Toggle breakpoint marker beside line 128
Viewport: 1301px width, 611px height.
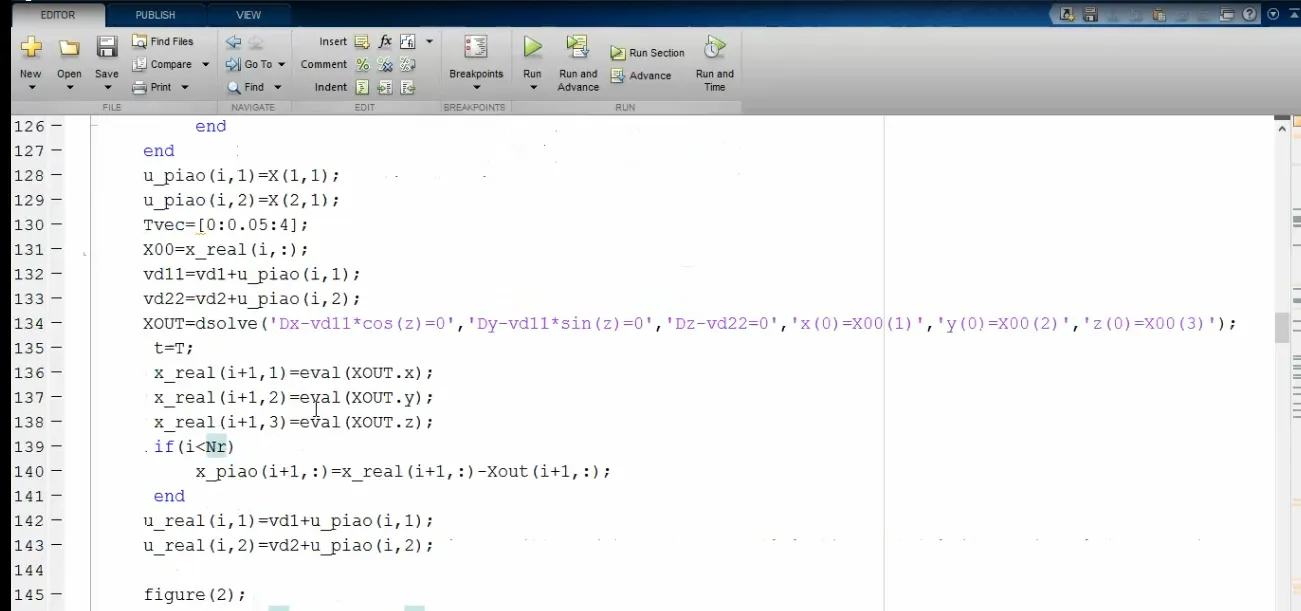coord(56,175)
